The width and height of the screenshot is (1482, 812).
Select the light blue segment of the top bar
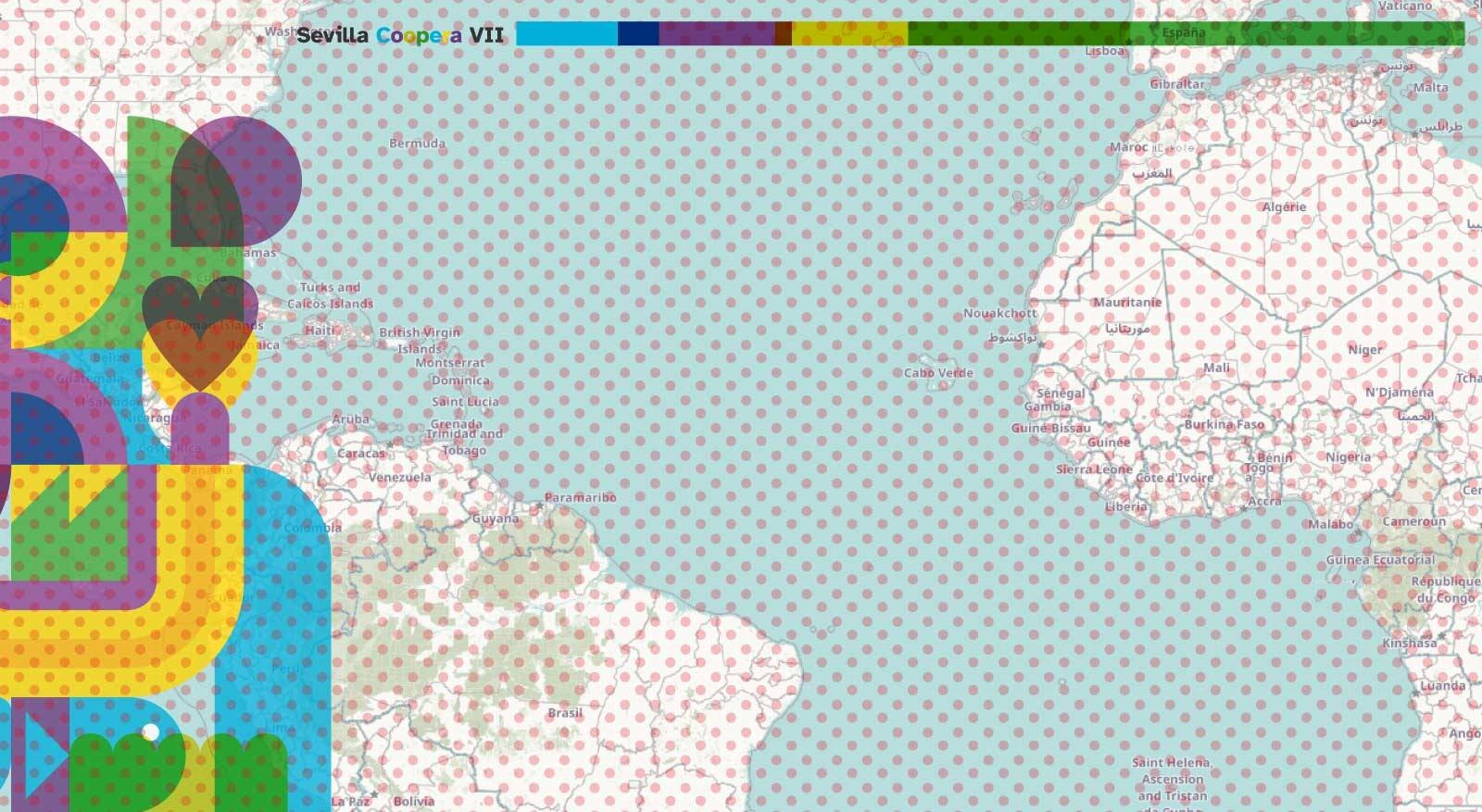point(566,34)
